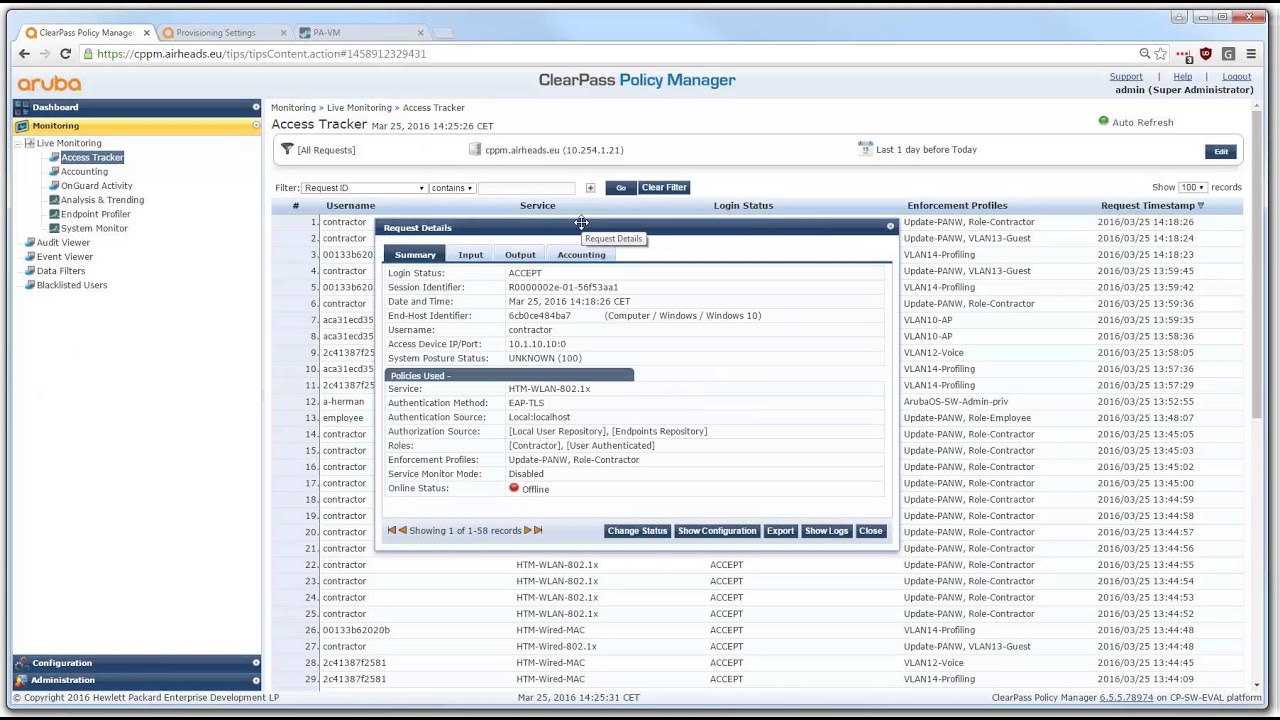The image size is (1280, 720).
Task: Click the Logout link
Action: point(1236,77)
